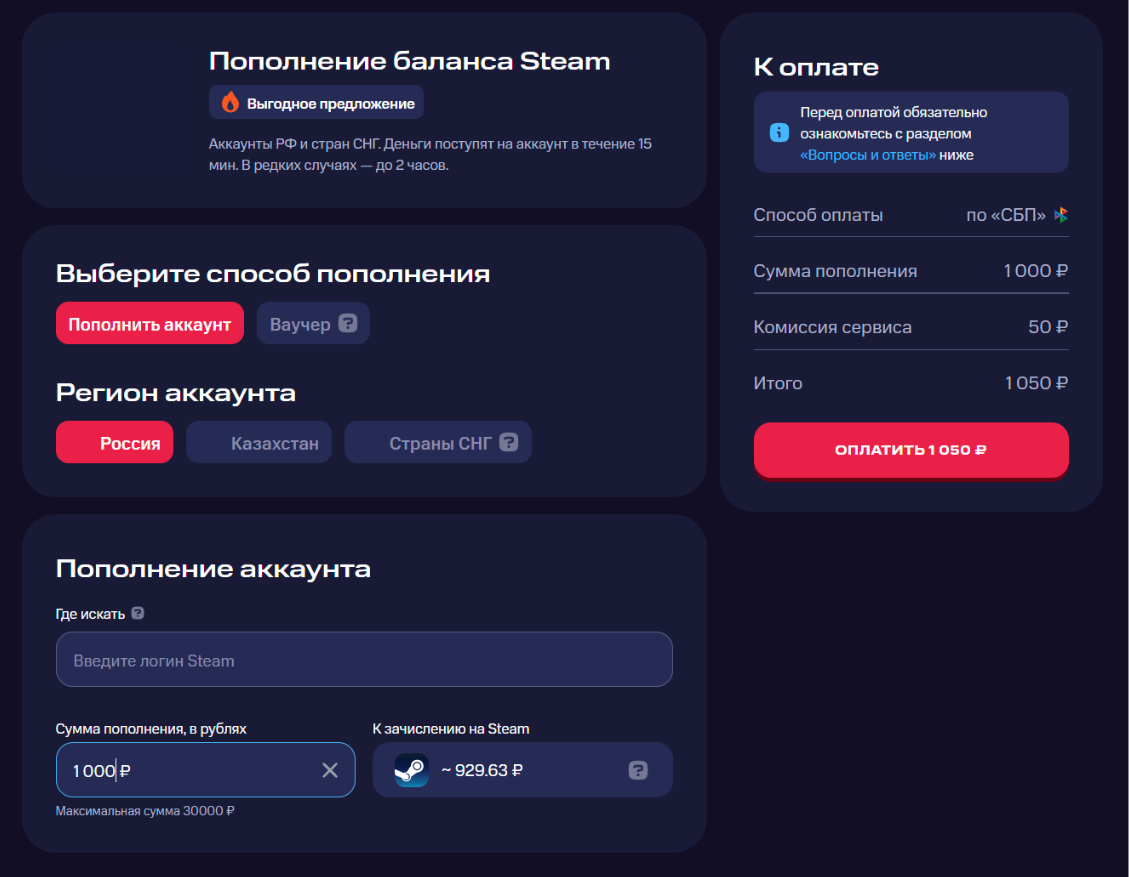1129x877 pixels.
Task: Choose Казахстан as account region
Action: [x=260, y=443]
